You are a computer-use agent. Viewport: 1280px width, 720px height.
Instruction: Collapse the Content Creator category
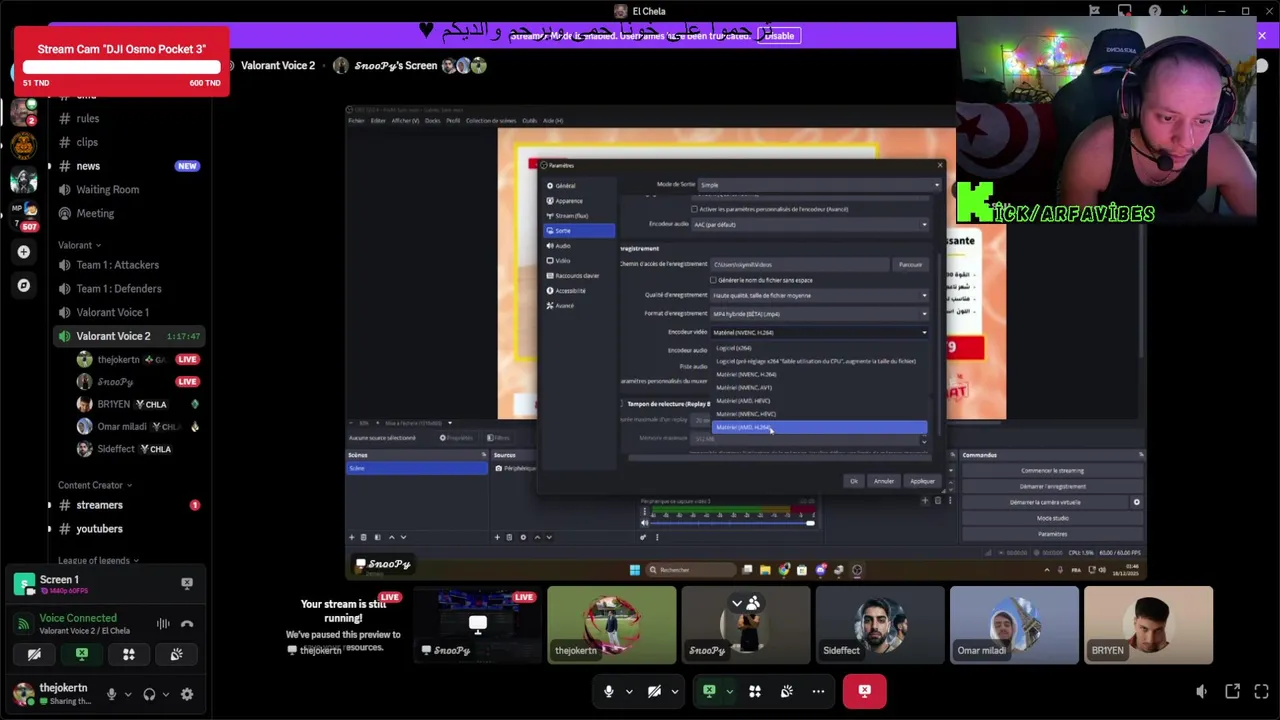(95, 485)
